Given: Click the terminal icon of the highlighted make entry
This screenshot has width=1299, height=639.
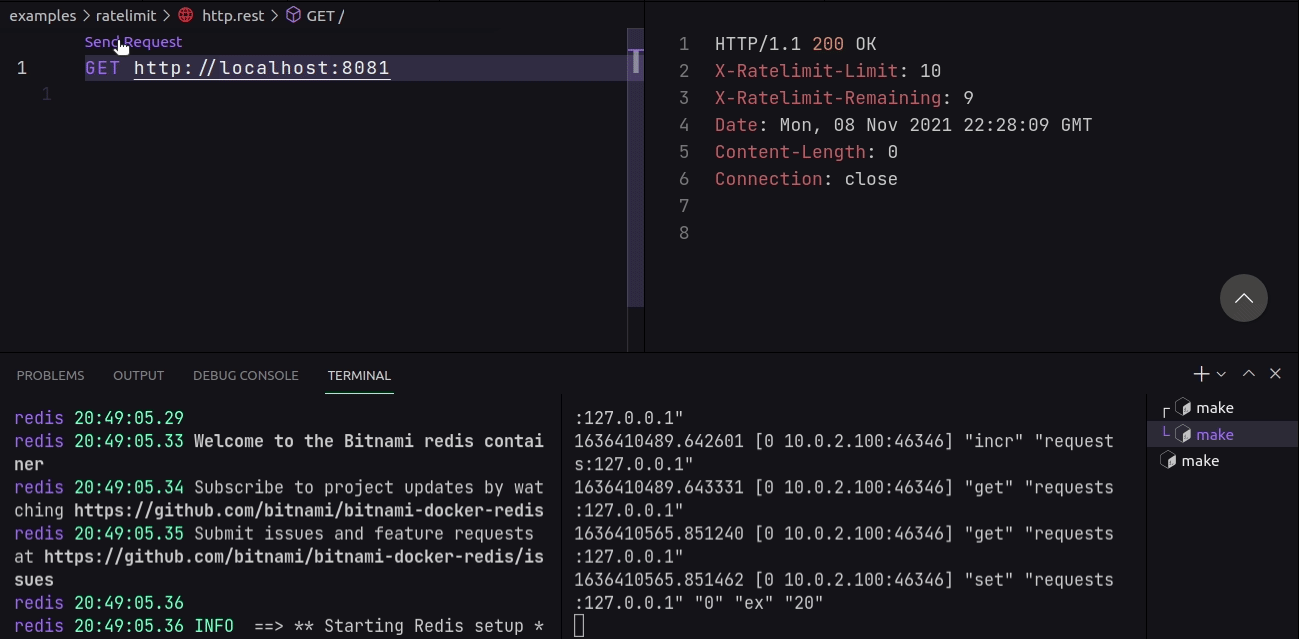Looking at the screenshot, I should pos(1183,434).
